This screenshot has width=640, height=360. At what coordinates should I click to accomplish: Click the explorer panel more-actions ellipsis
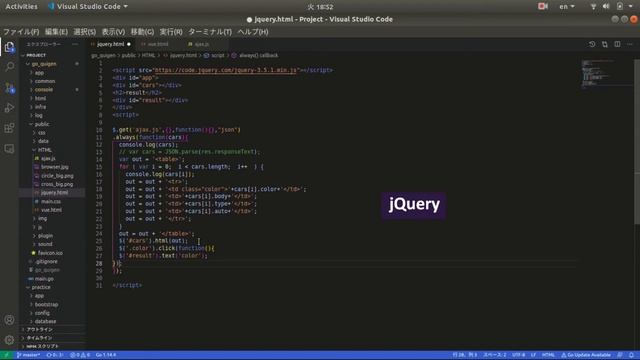(75, 44)
